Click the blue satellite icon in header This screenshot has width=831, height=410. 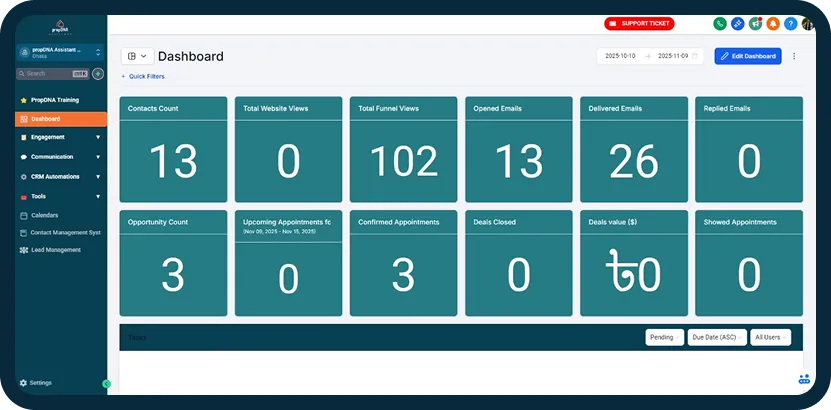[x=737, y=23]
